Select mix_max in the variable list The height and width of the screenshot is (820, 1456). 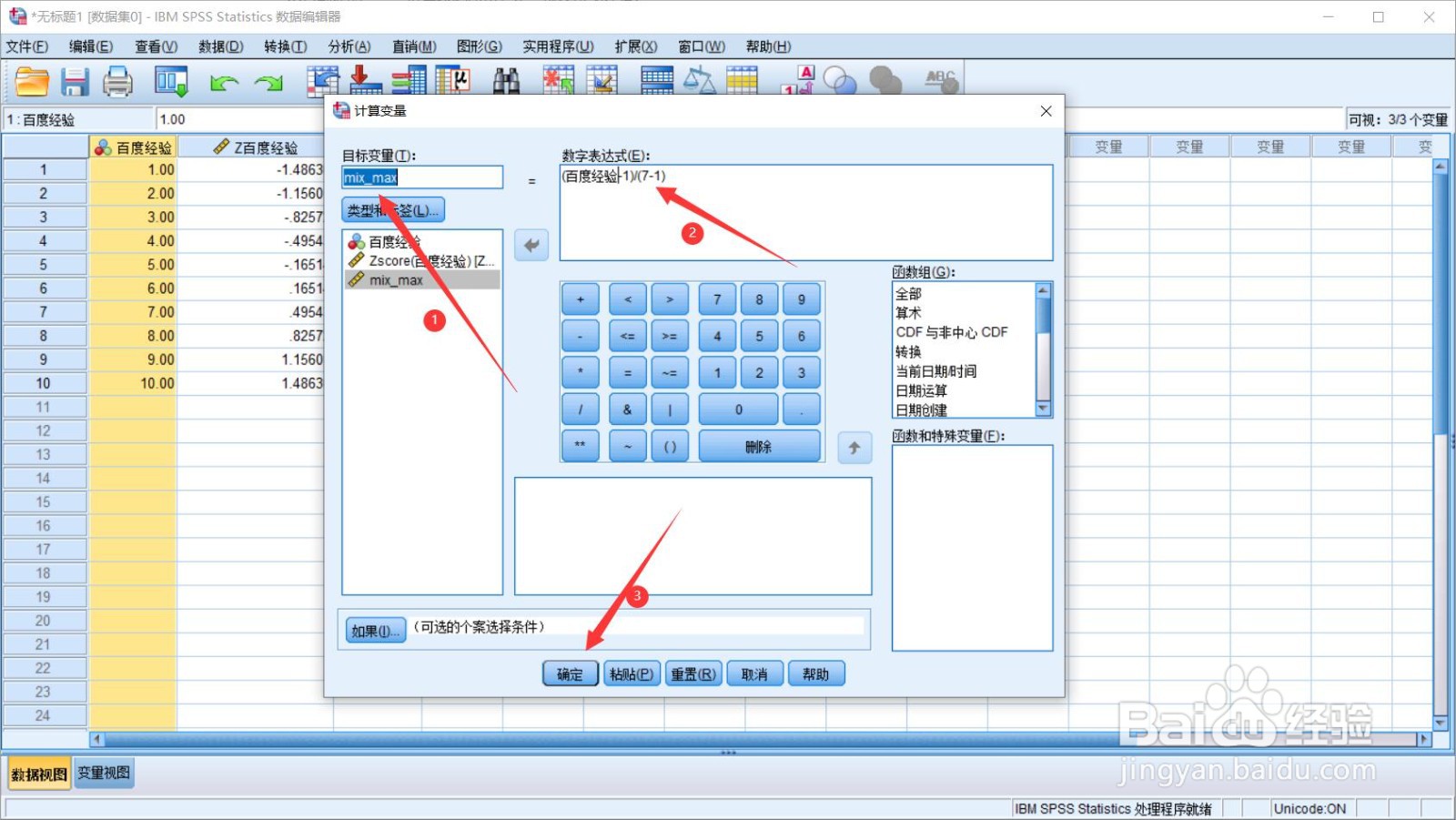(x=422, y=280)
